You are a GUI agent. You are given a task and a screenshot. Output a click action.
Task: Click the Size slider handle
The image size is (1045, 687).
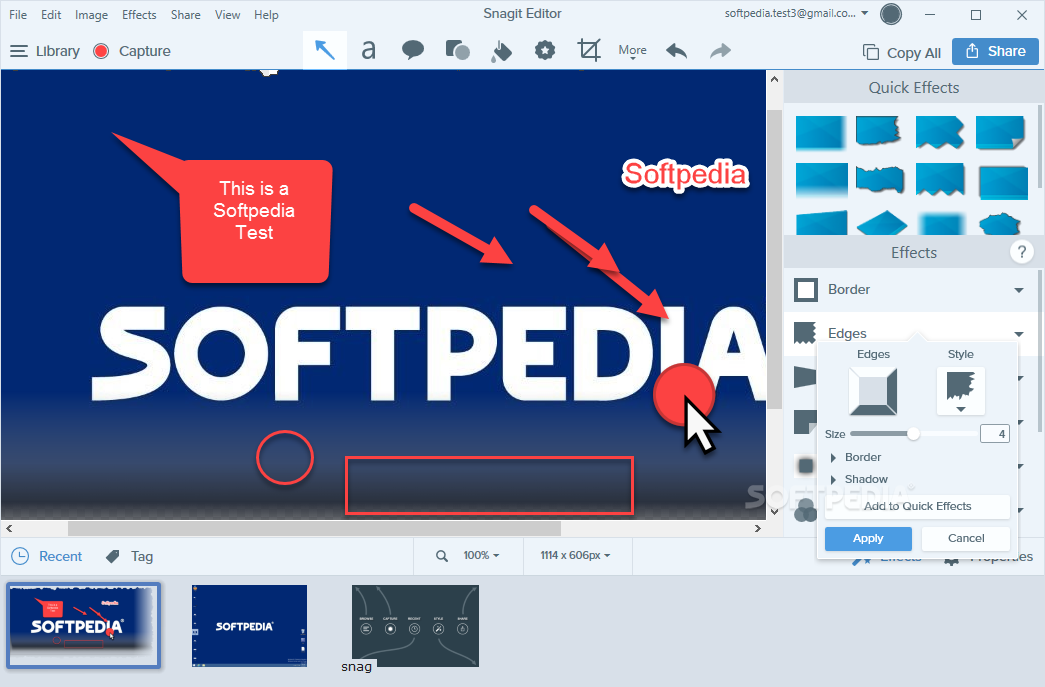pos(913,434)
